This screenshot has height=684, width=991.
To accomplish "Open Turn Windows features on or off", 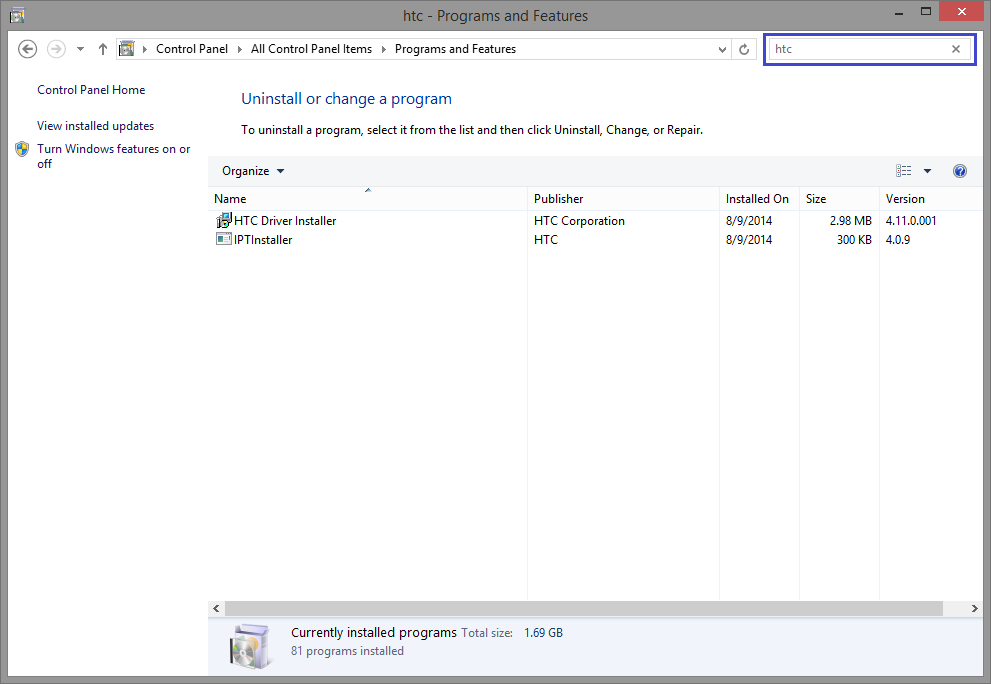I will point(114,156).
